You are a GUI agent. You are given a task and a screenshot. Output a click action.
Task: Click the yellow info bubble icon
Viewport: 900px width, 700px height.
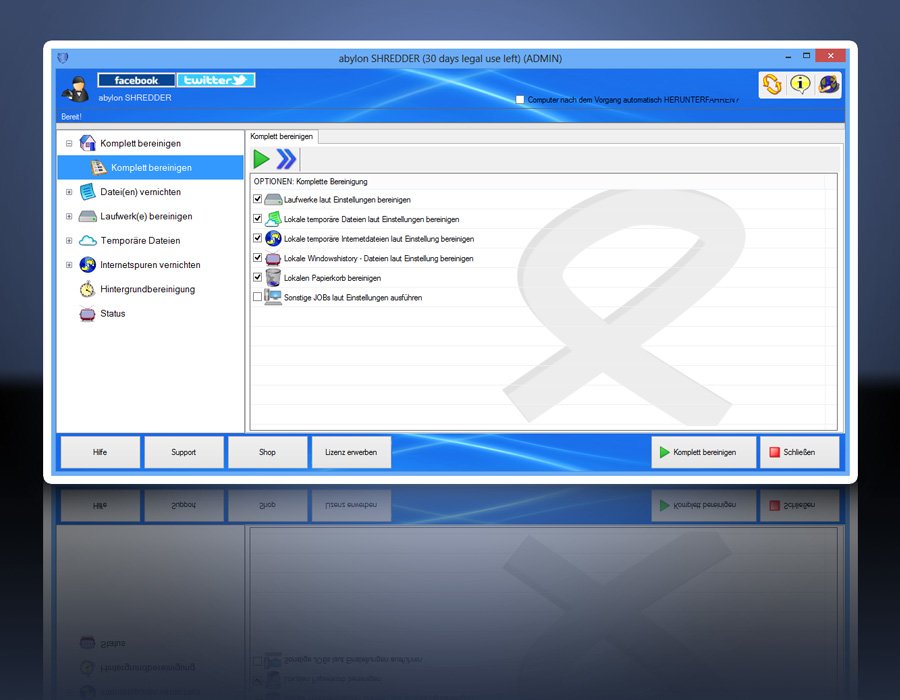800,84
